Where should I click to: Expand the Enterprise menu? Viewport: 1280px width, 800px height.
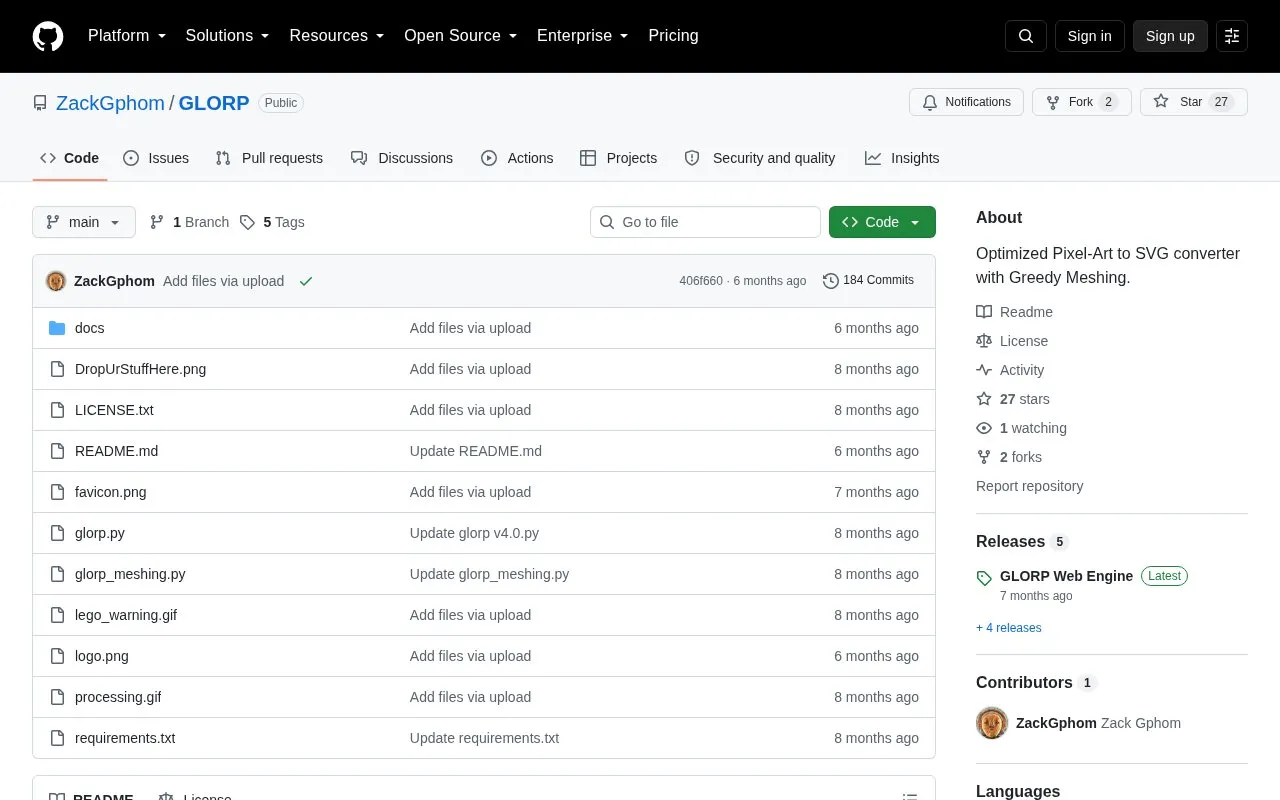pyautogui.click(x=583, y=36)
